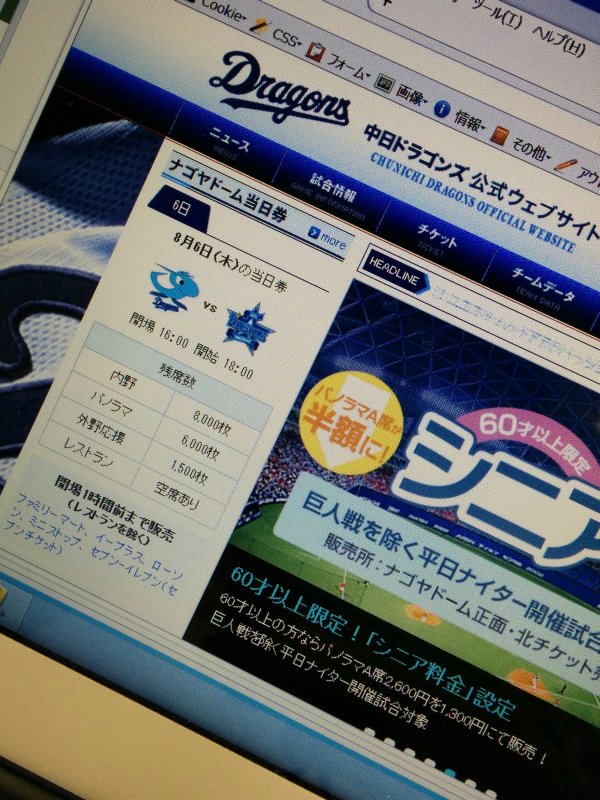Click the 8,000枚 remaining seats cell
Screen dimensions: 600x800
(x=212, y=421)
